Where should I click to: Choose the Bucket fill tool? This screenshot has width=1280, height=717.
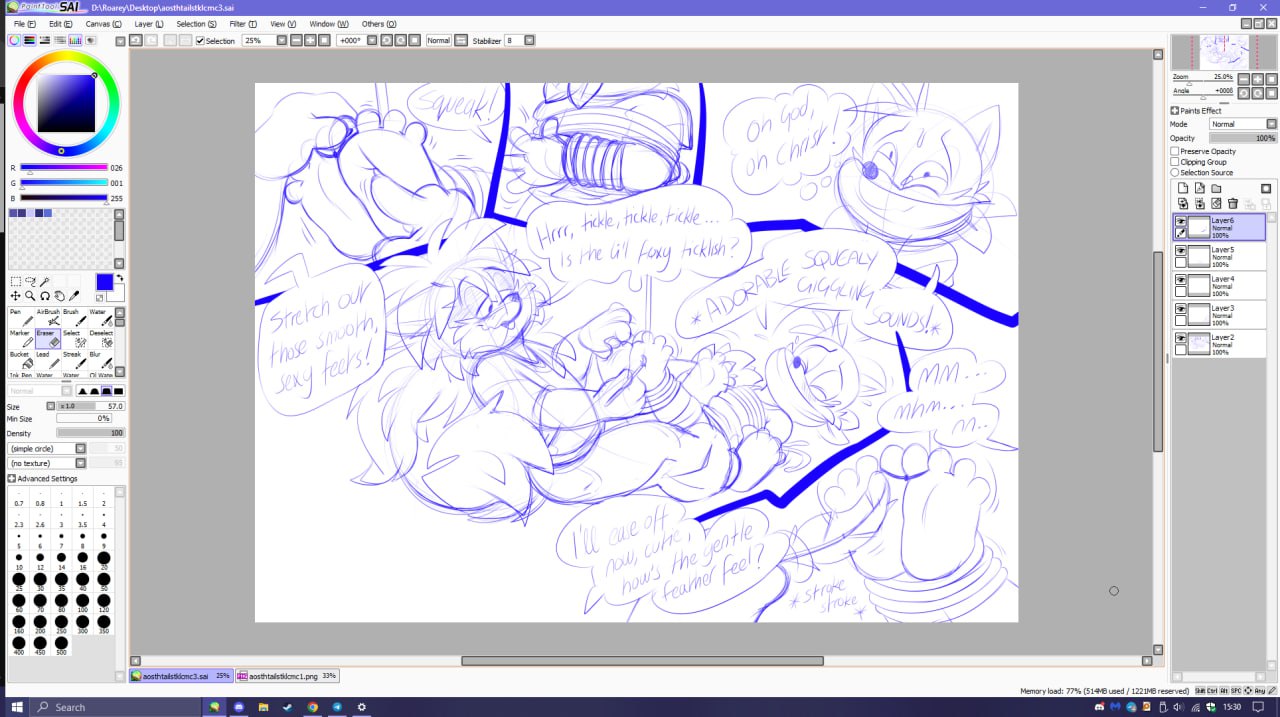21,359
